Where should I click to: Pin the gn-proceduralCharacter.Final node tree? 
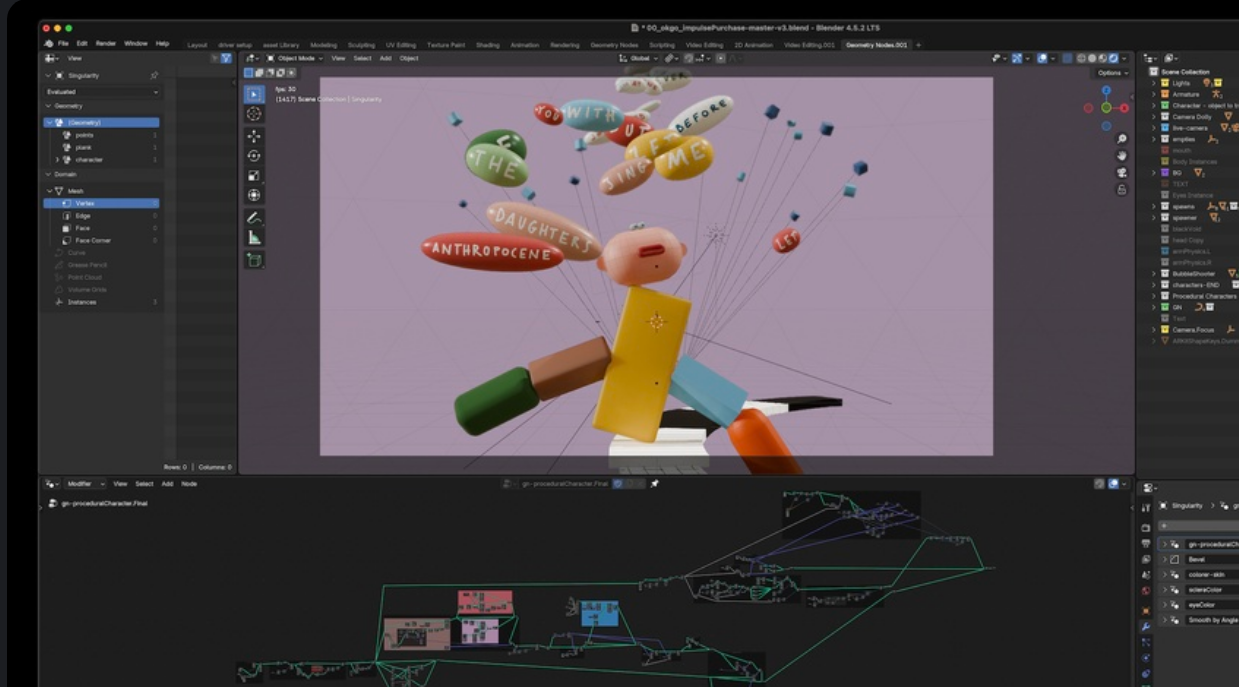[655, 484]
